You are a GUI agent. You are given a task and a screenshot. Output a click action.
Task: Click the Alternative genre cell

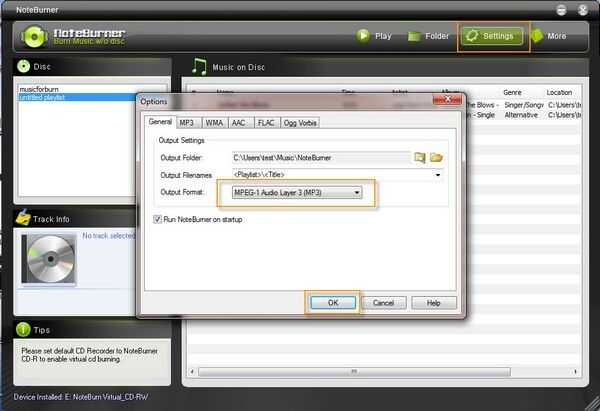click(x=521, y=115)
